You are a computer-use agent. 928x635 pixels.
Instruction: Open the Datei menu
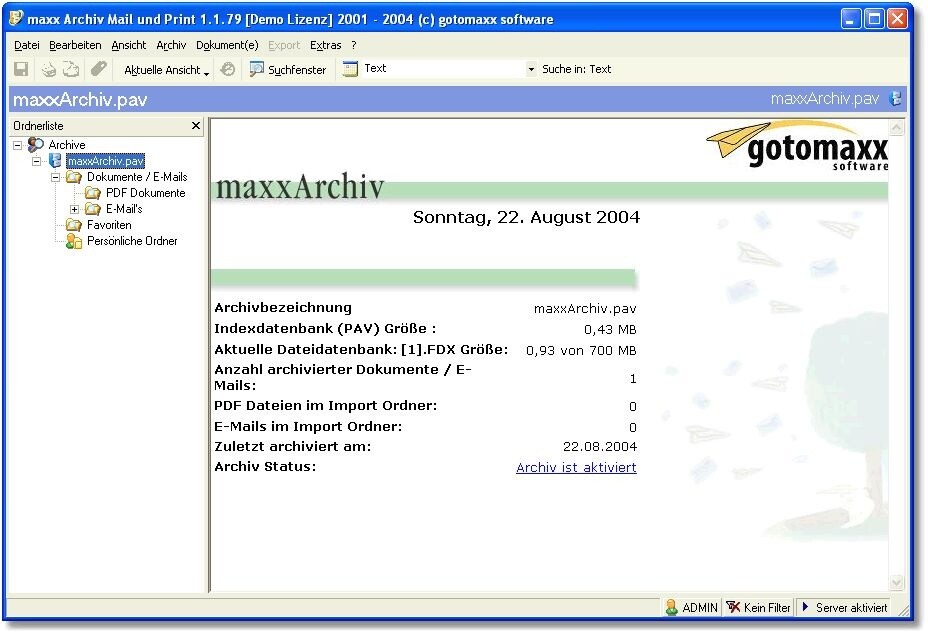(27, 45)
